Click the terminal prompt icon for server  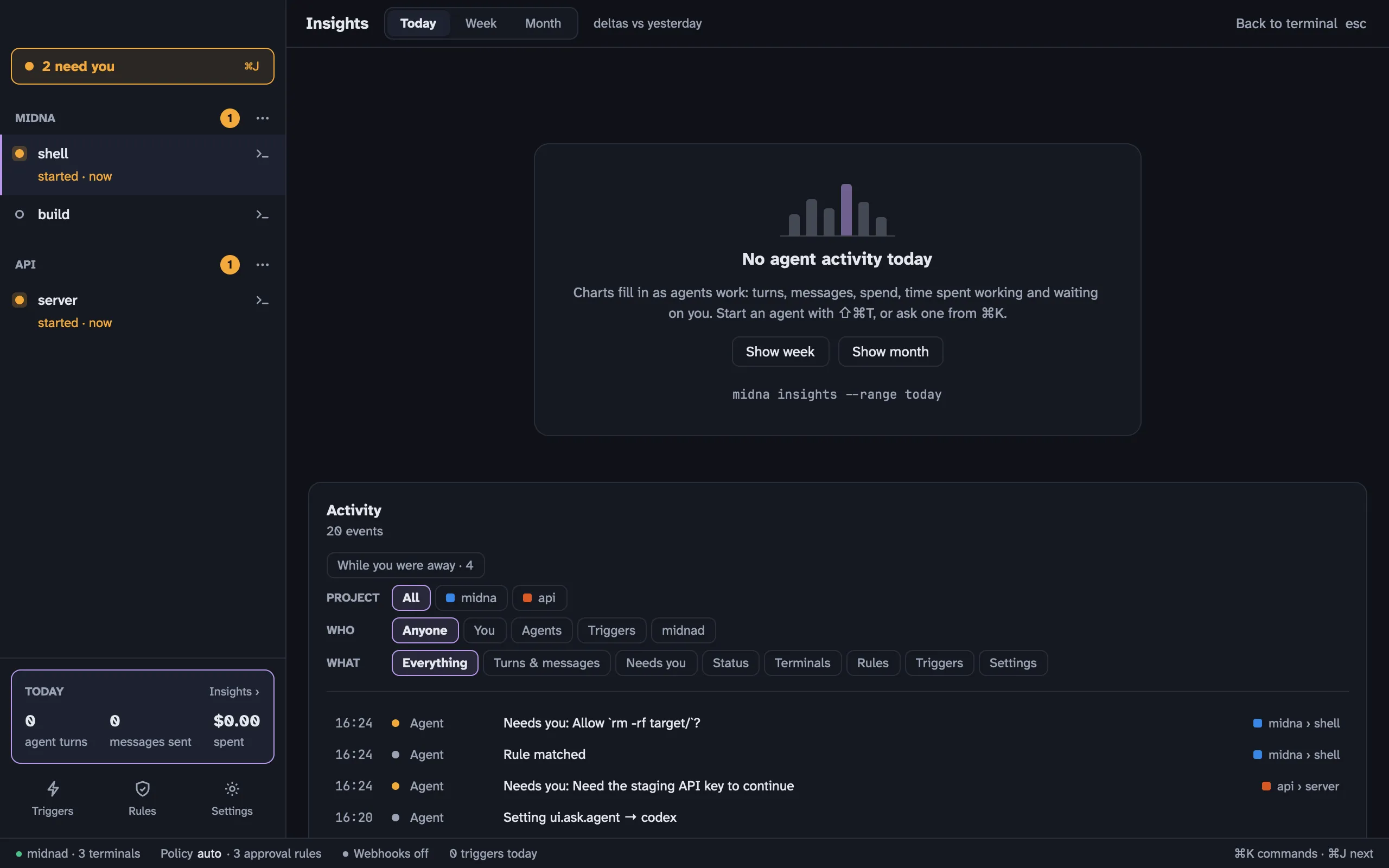point(262,300)
